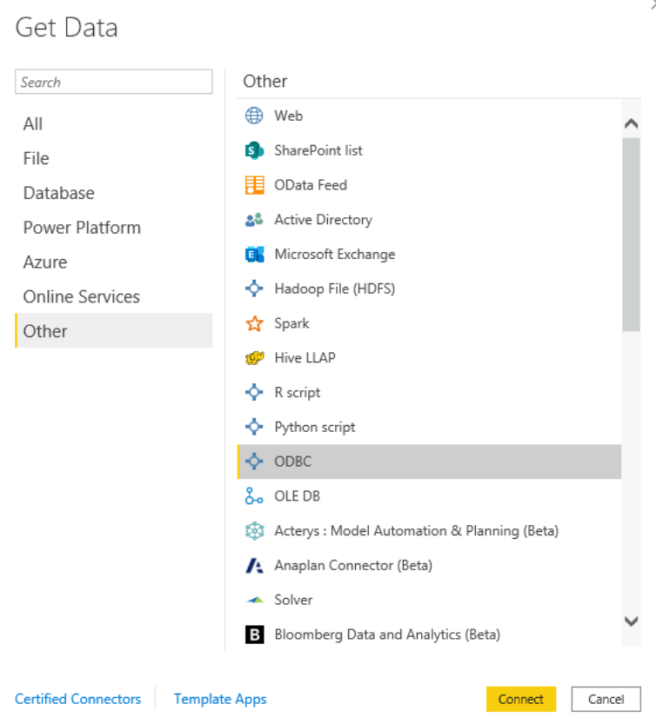
Task: Click the Spark star icon
Action: (254, 324)
